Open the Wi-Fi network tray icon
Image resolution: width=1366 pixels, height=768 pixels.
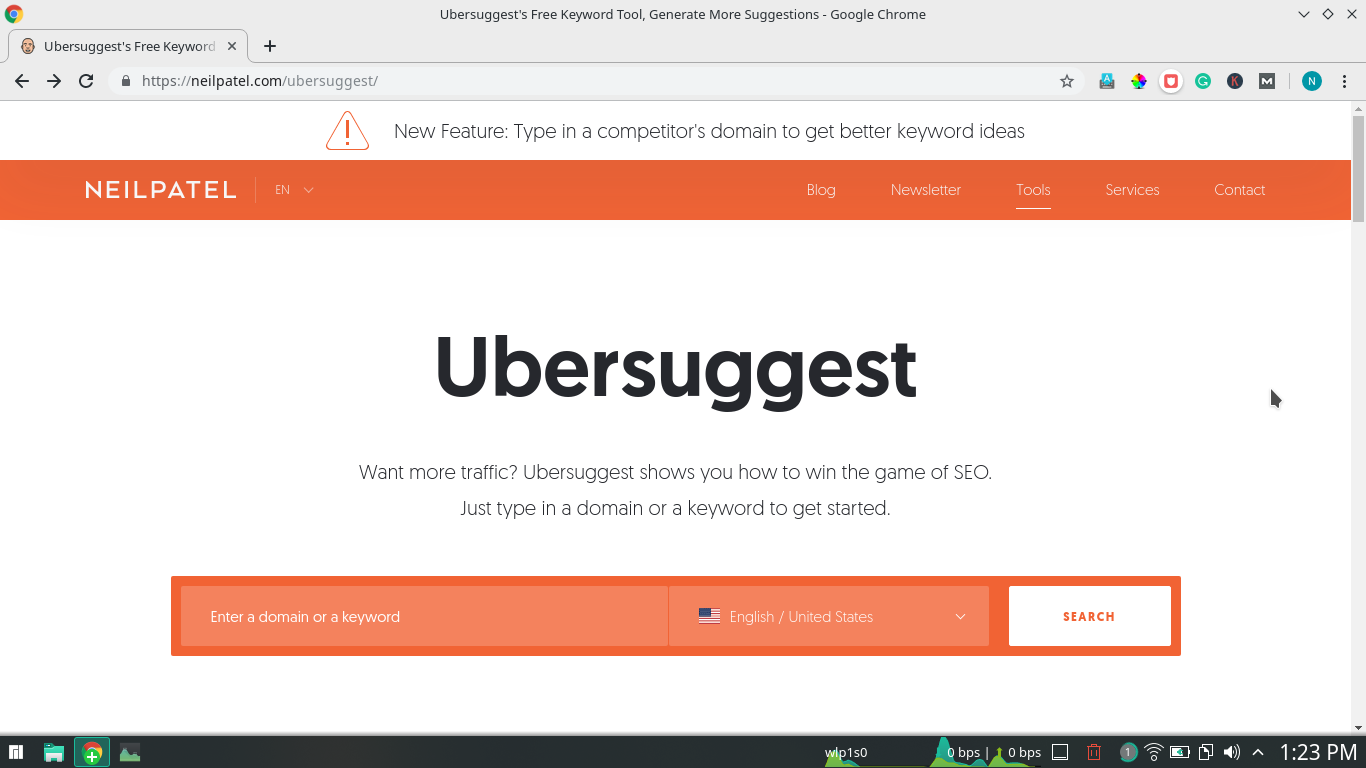1154,752
